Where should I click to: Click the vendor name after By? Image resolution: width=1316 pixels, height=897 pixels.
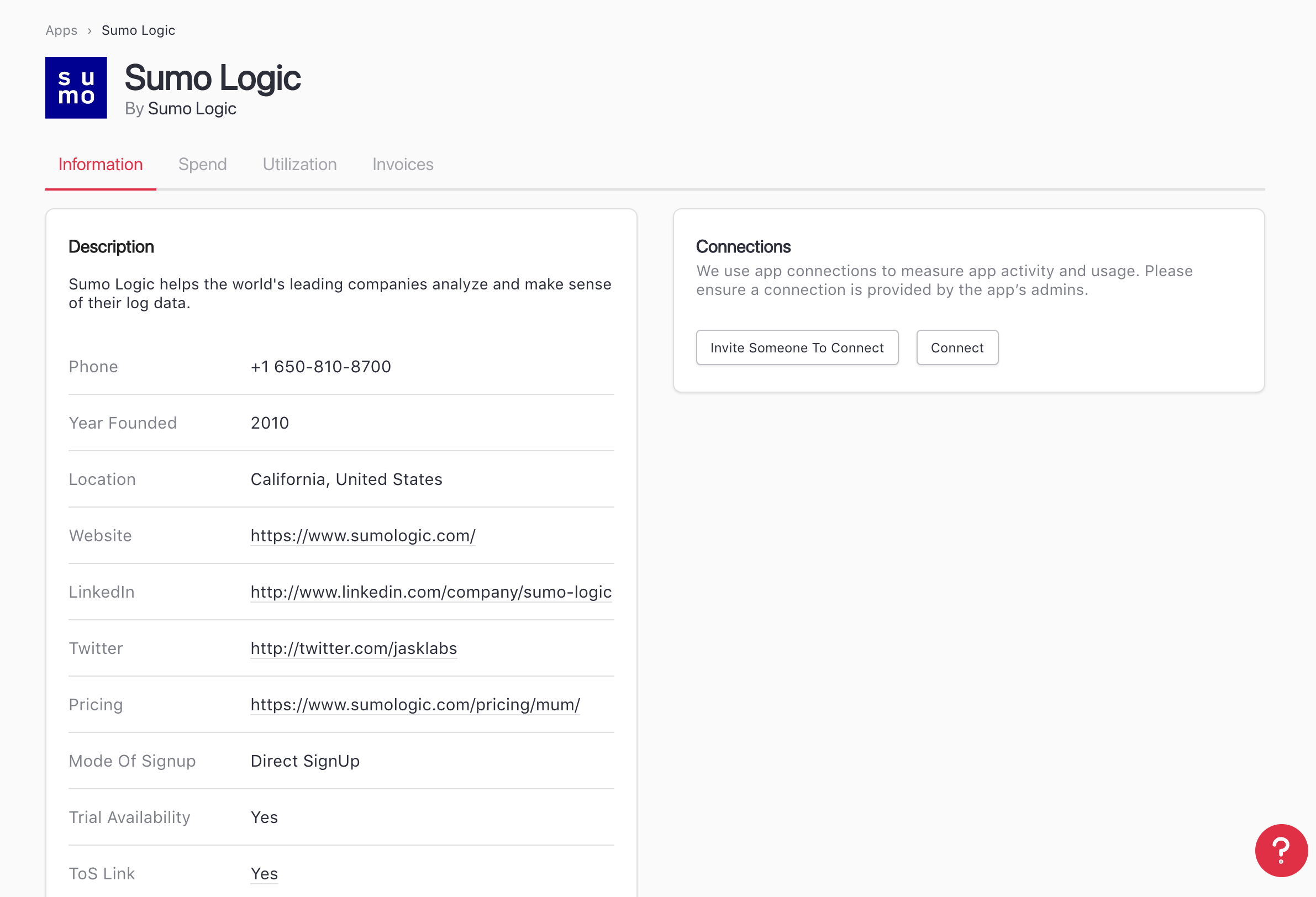(x=192, y=109)
